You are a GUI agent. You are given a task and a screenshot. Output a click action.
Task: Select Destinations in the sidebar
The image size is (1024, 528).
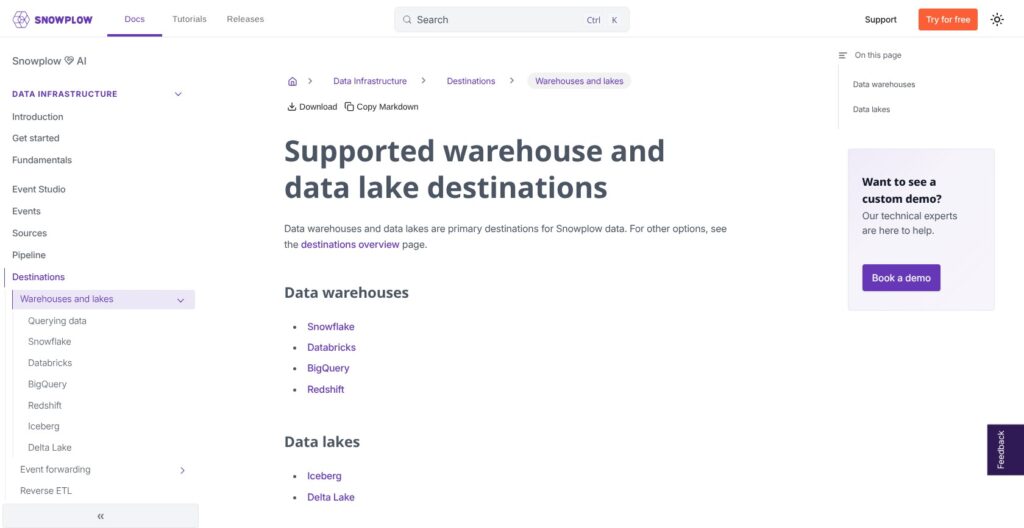pyautogui.click(x=39, y=277)
